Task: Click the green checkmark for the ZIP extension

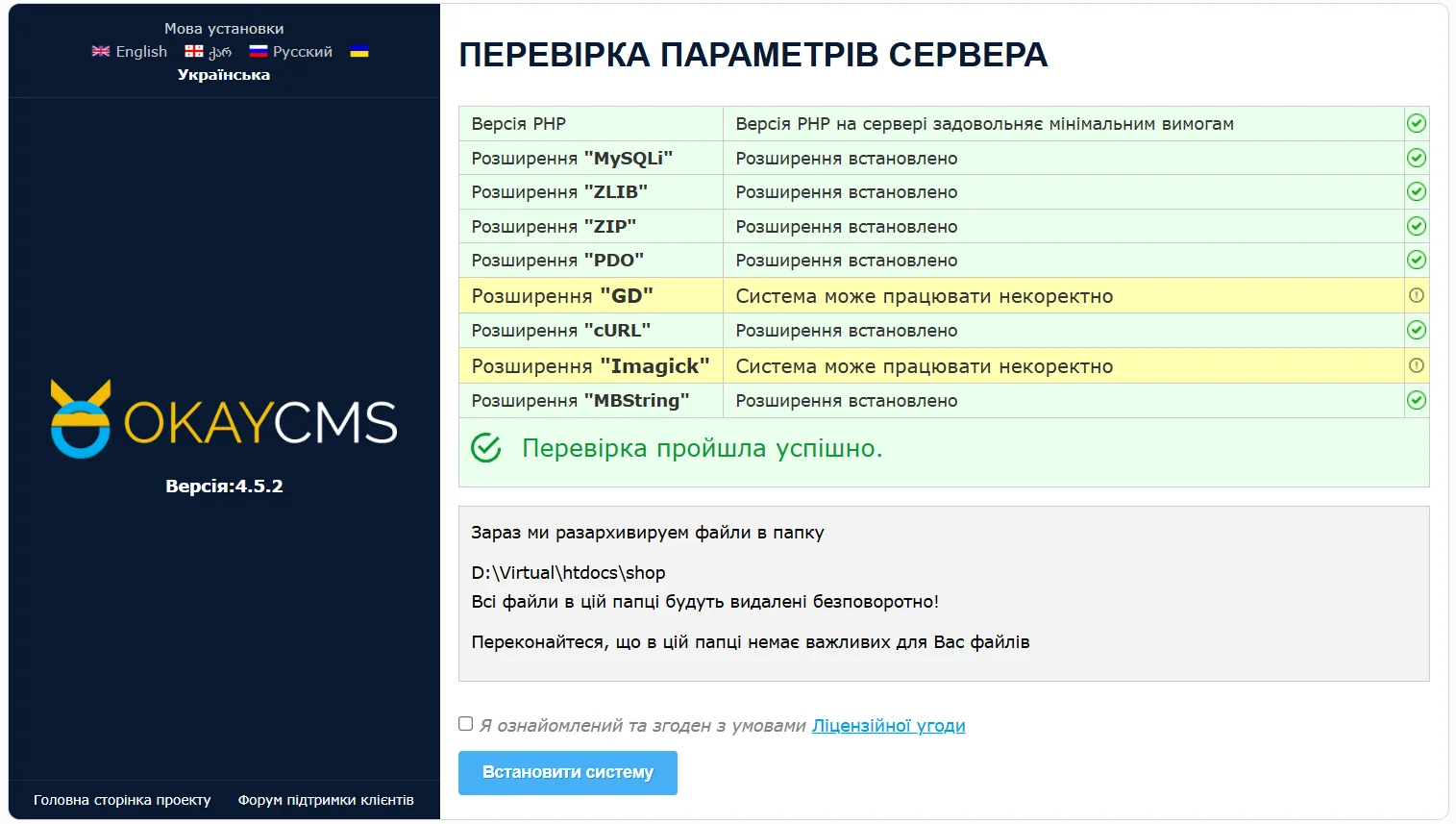Action: click(x=1415, y=226)
